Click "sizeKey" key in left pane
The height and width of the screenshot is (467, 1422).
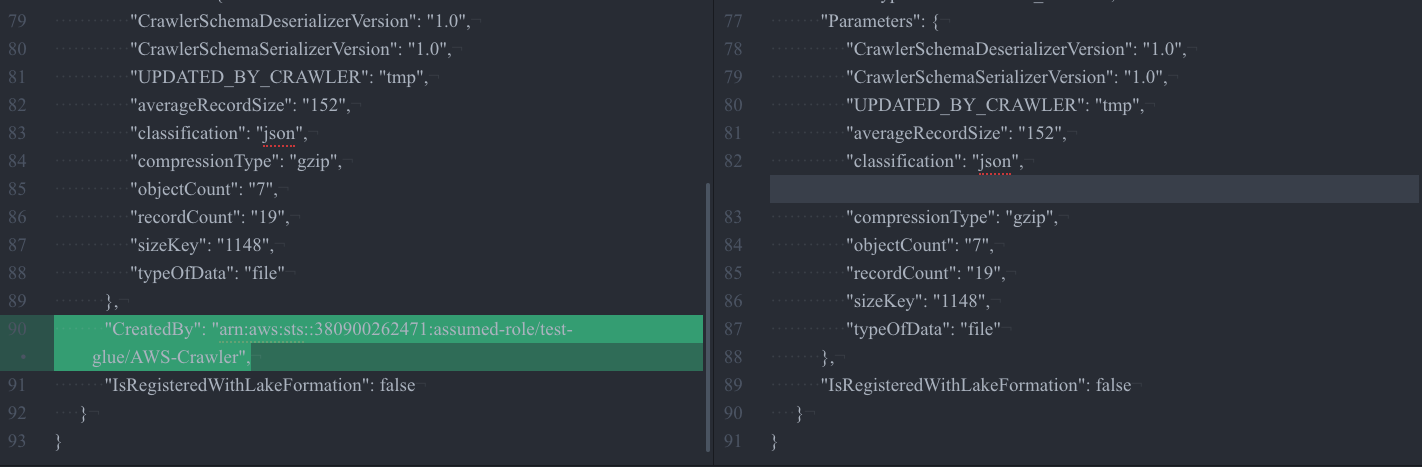(169, 245)
